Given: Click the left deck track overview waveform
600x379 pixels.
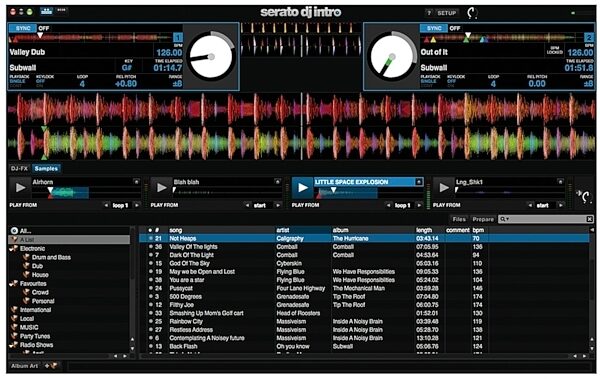Looking at the screenshot, I should click(x=91, y=38).
